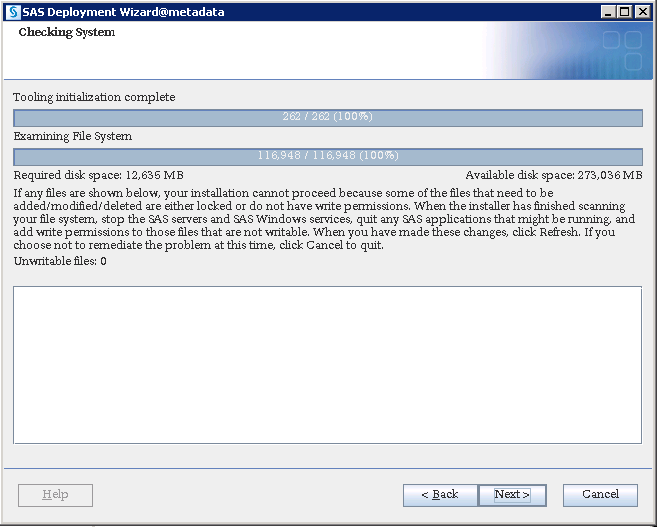Select the 'Required disk space: 12,635 MB' text
Viewport: 657px width, 527px height.
point(98,175)
